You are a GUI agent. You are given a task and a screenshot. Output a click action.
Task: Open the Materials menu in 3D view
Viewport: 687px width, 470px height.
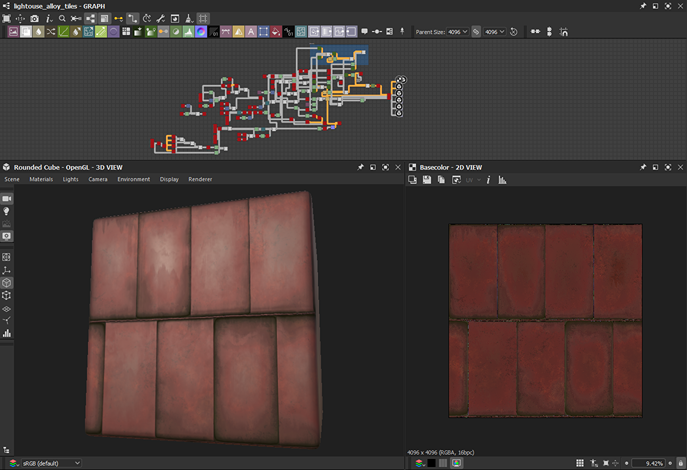[x=41, y=179]
